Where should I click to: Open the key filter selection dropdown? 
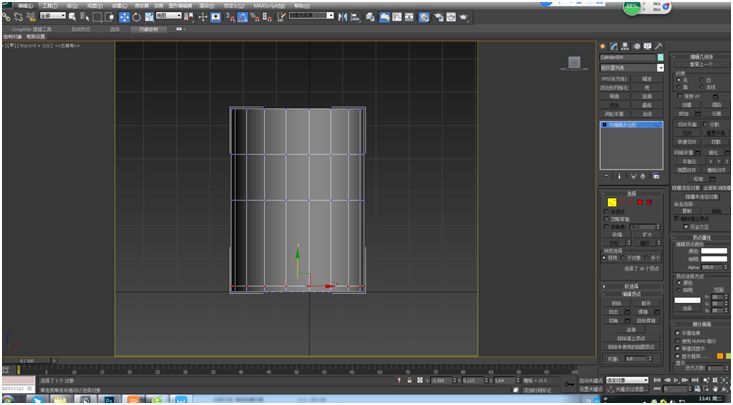click(627, 380)
